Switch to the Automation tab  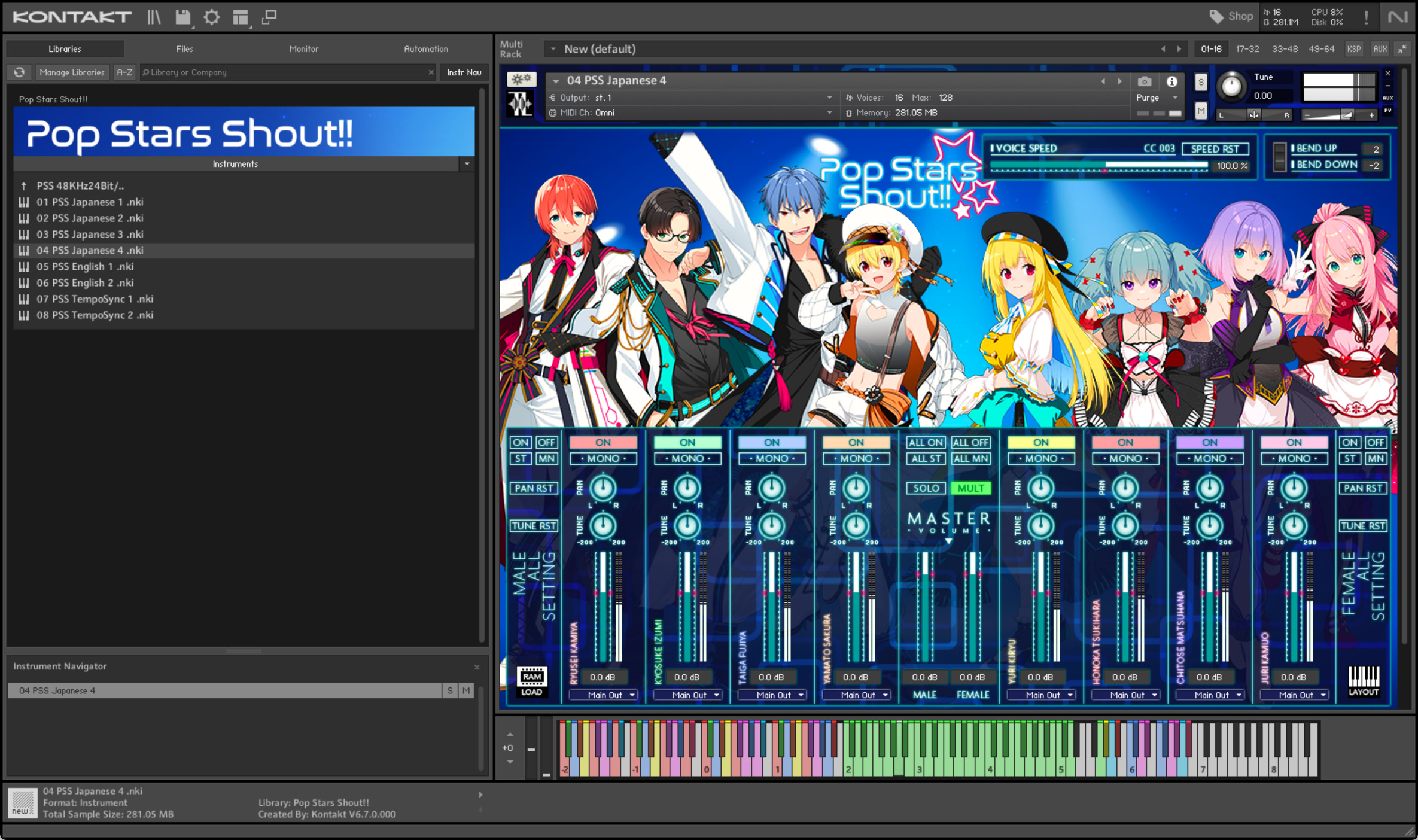tap(425, 49)
